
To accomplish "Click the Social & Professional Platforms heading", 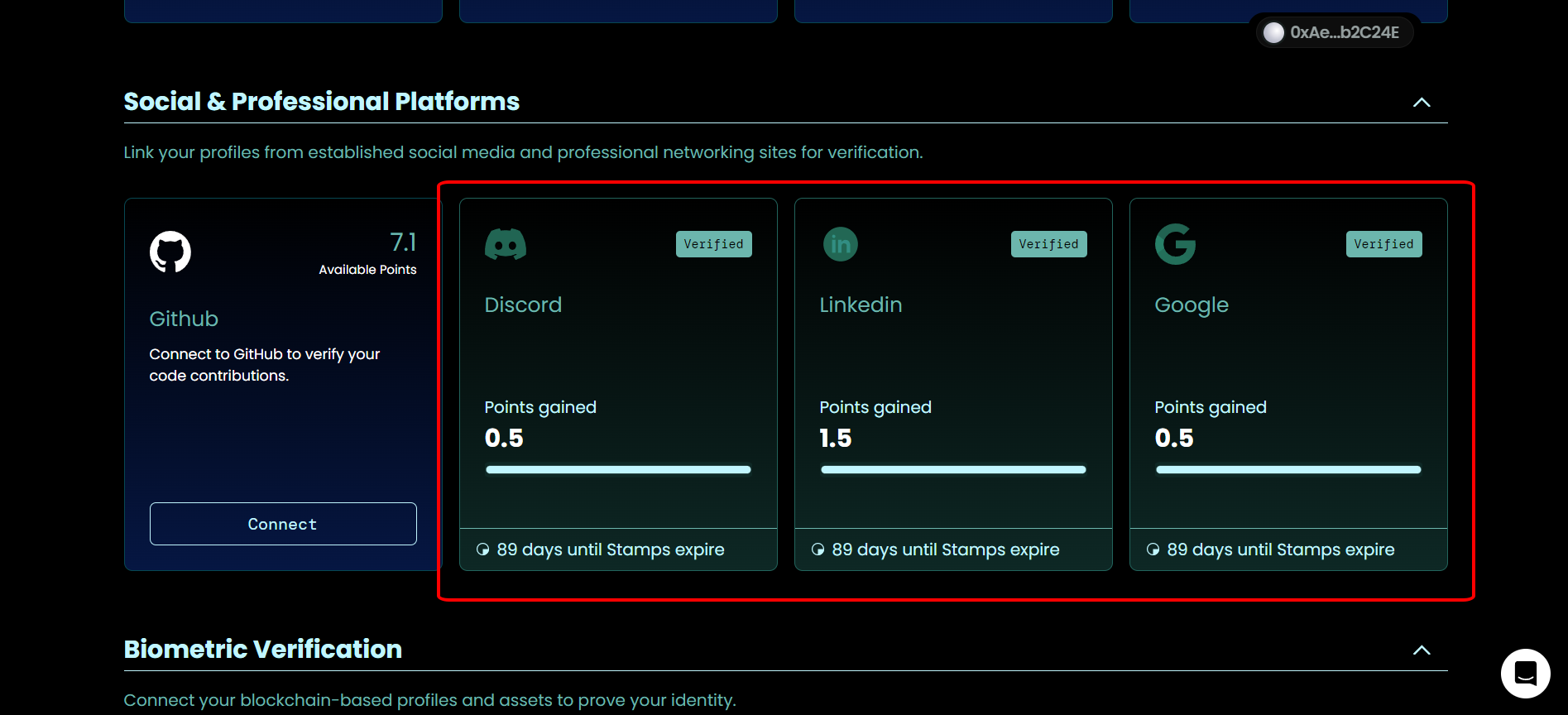I will [322, 101].
